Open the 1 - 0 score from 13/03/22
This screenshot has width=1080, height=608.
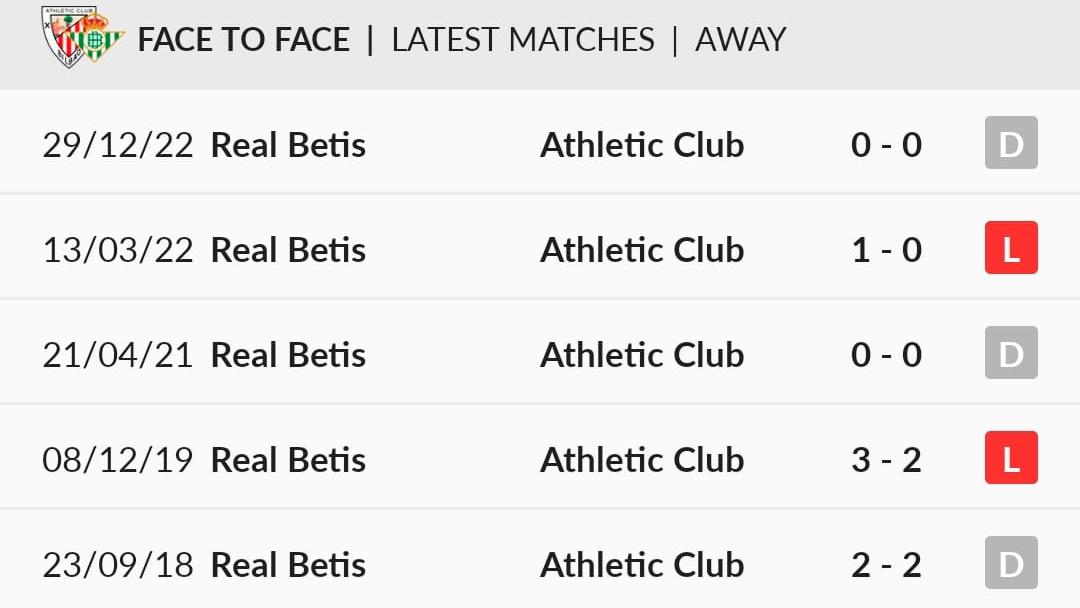click(x=886, y=250)
